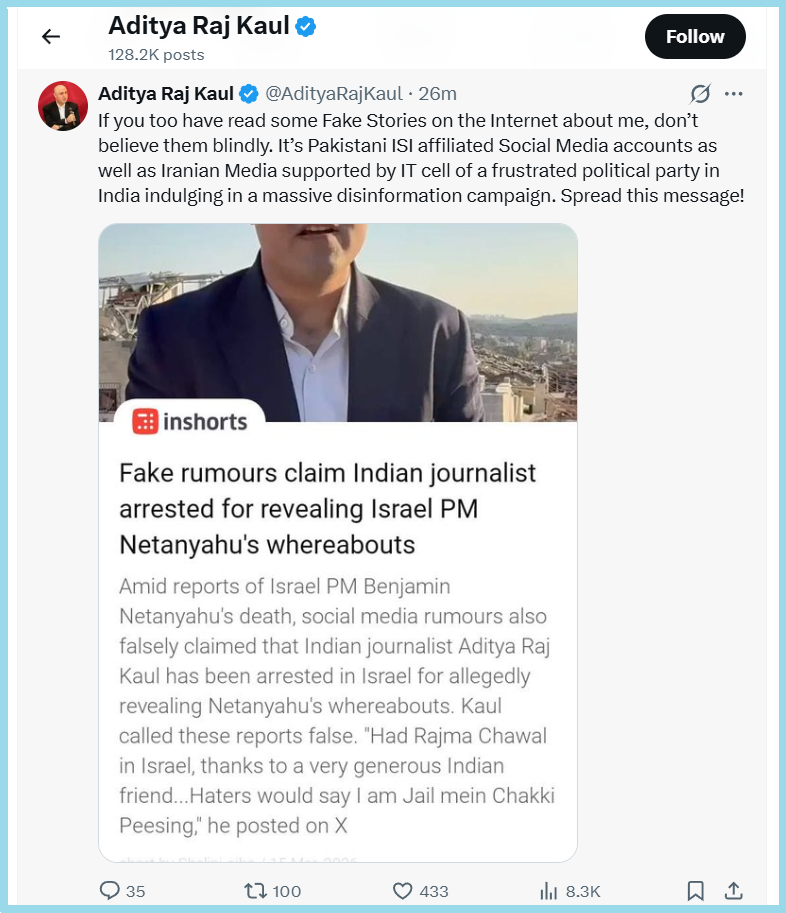Open the Fake rumours headline text
786x913 pixels.
pyautogui.click(x=328, y=509)
